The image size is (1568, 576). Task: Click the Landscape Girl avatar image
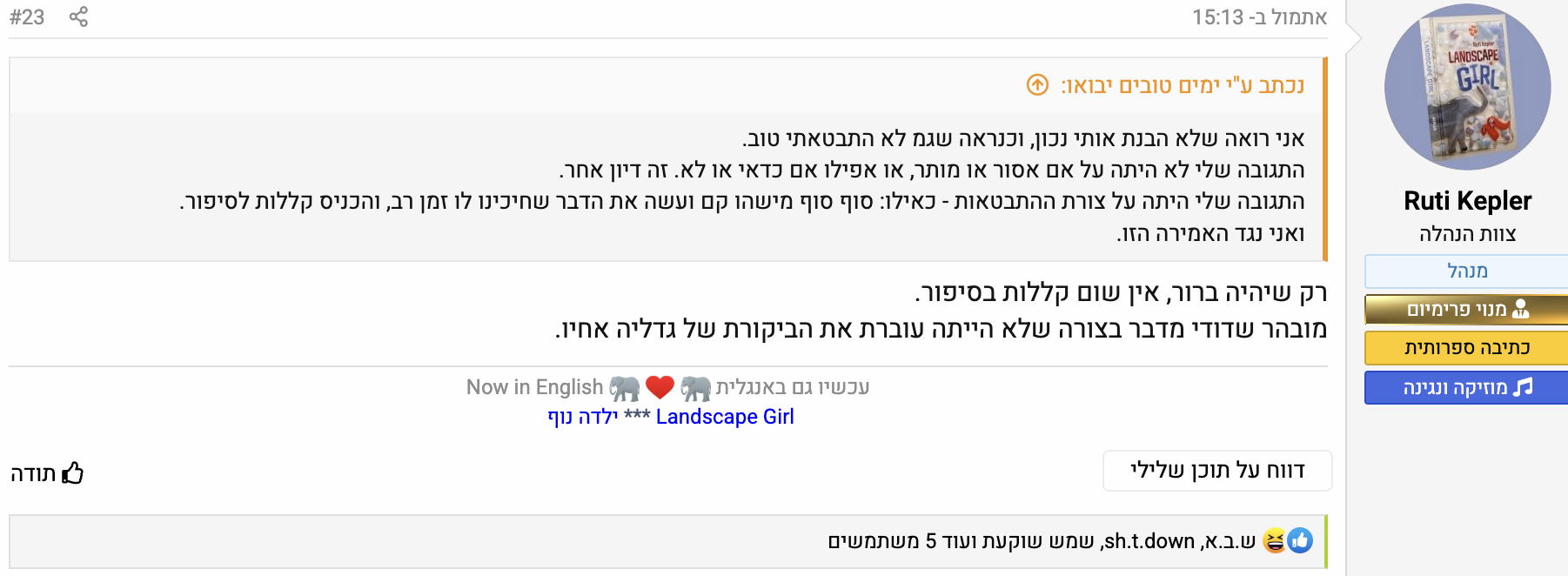[x=1467, y=87]
